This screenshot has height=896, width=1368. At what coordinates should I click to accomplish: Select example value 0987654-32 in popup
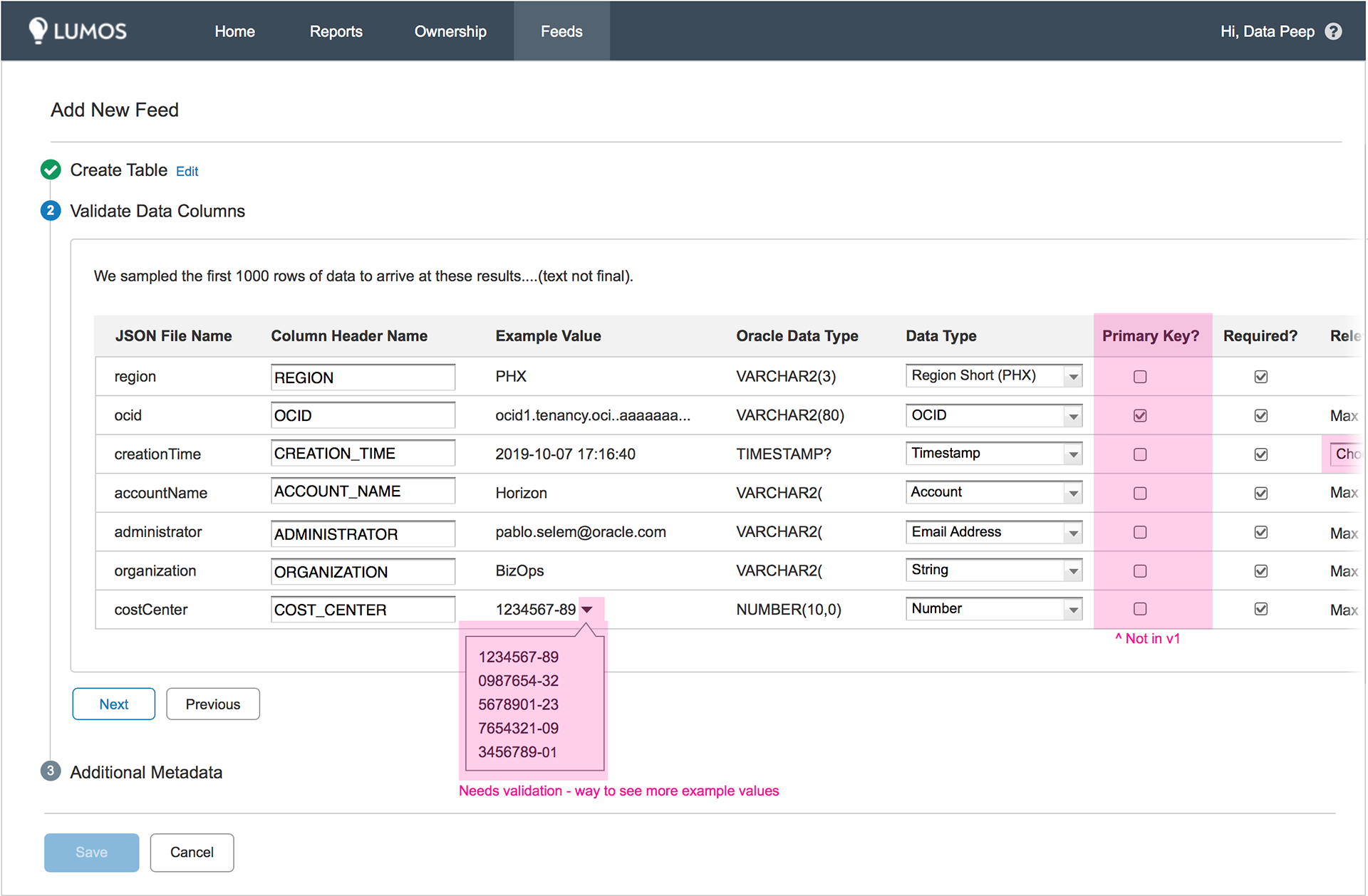(519, 681)
